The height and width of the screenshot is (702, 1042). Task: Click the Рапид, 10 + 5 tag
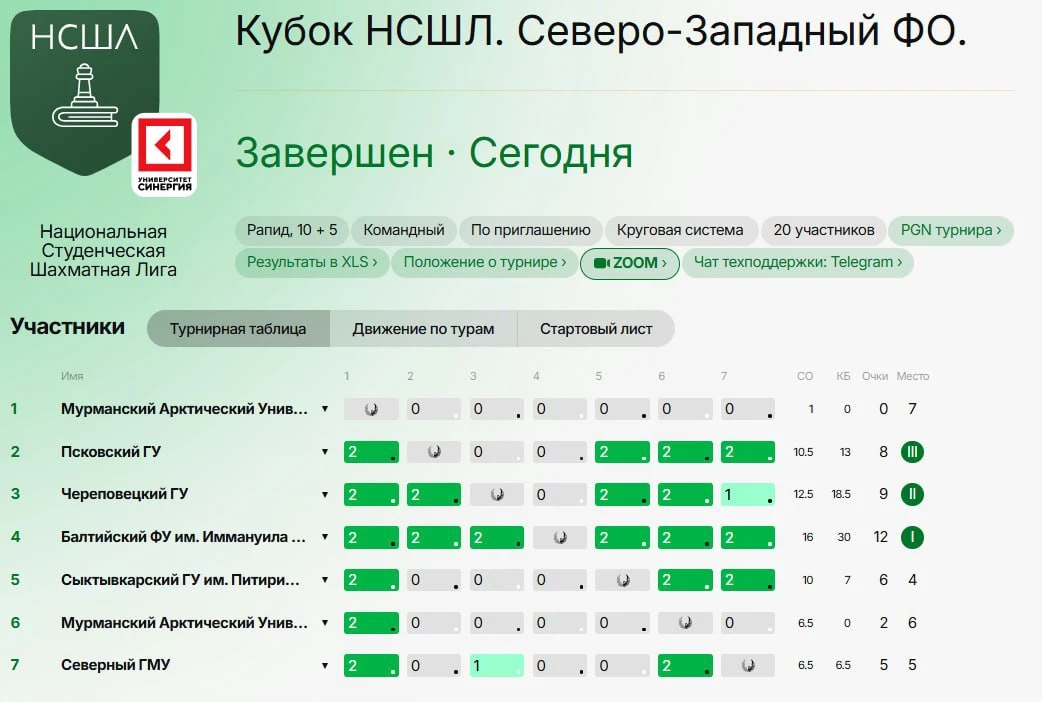[x=292, y=230]
